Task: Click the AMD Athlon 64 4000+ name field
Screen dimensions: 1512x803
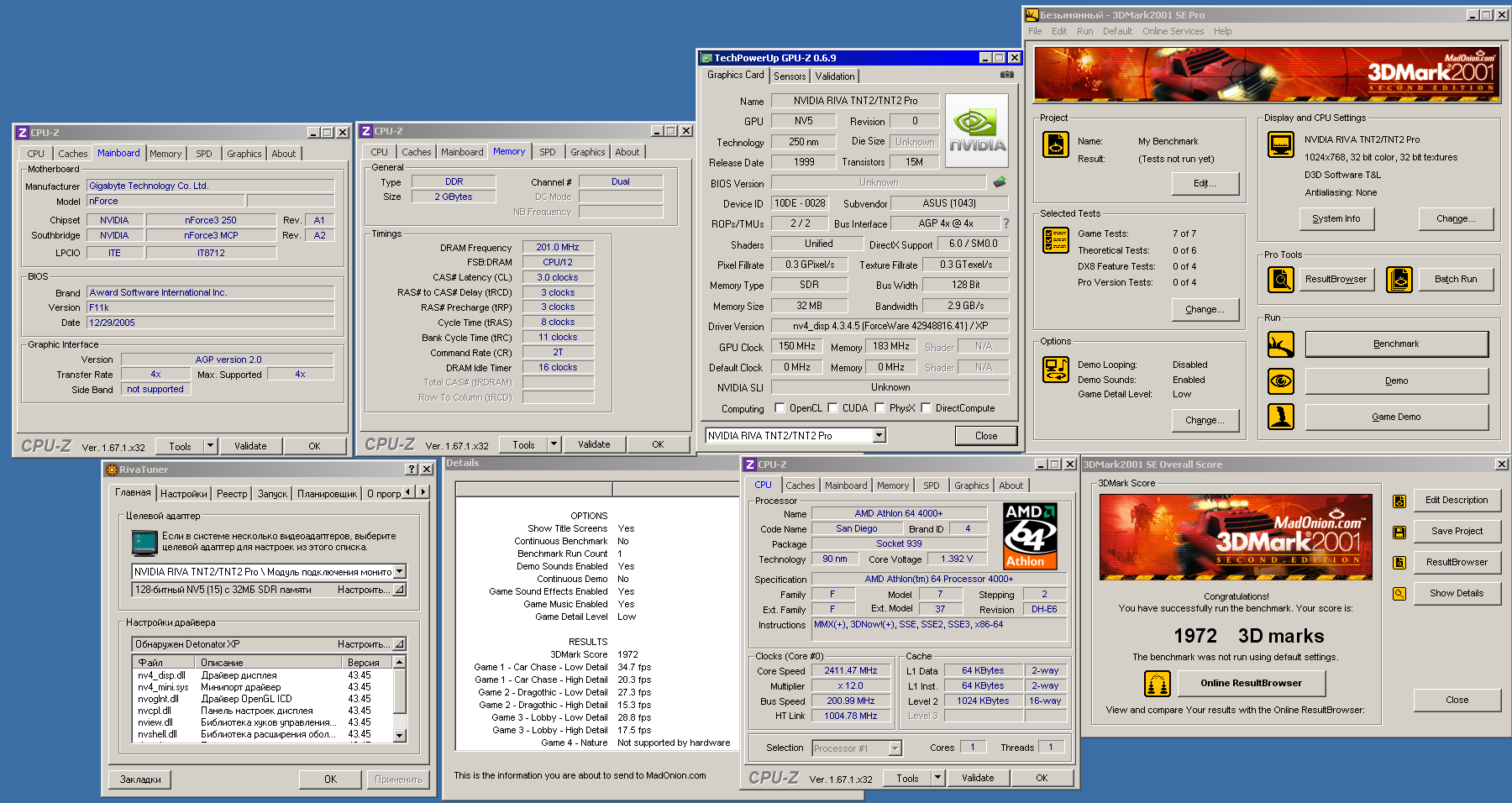Action: click(x=898, y=513)
